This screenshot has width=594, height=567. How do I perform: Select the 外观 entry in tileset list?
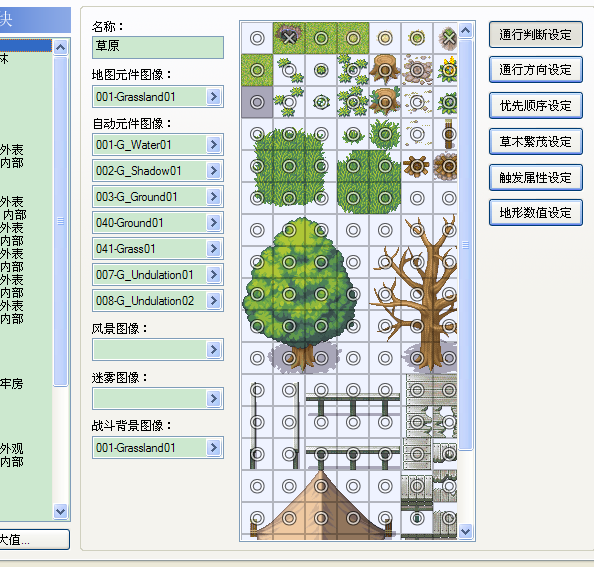pos(26,448)
